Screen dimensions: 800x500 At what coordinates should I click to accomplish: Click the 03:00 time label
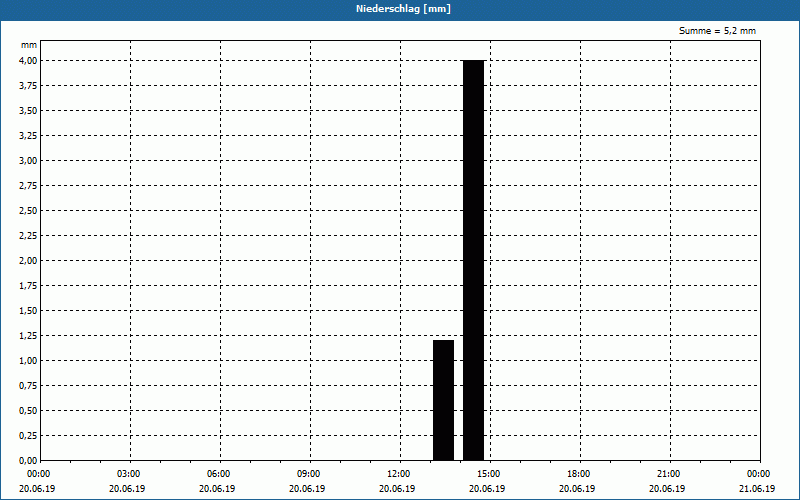(x=129, y=474)
